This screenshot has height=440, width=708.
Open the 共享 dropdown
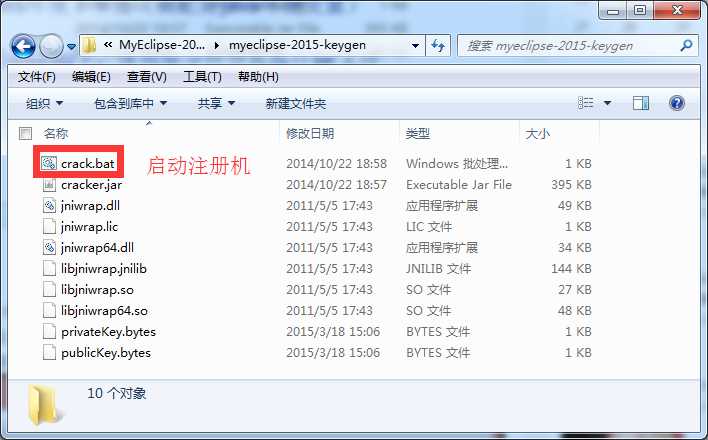click(216, 104)
